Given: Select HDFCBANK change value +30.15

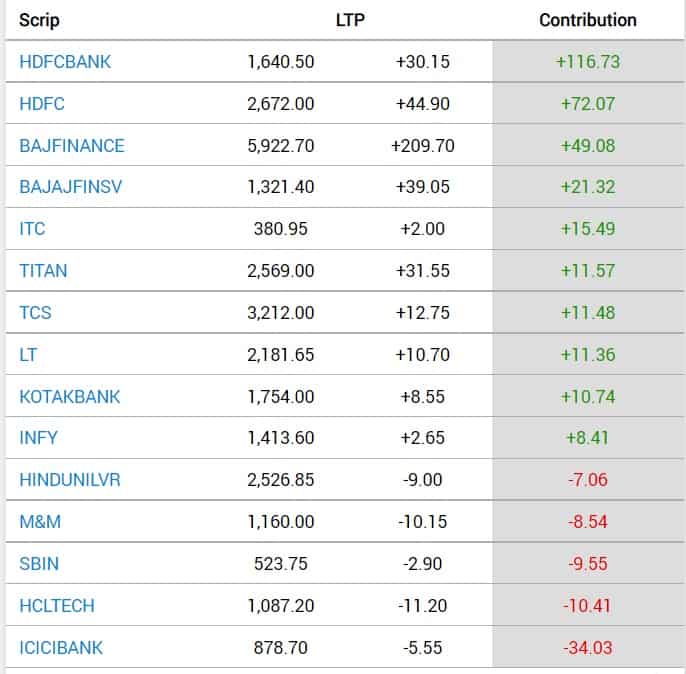Looking at the screenshot, I should [x=423, y=62].
